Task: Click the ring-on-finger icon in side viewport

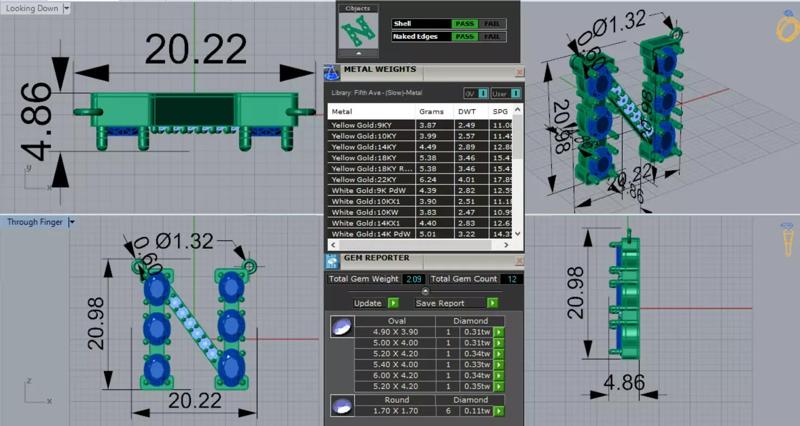Action: pos(788,239)
